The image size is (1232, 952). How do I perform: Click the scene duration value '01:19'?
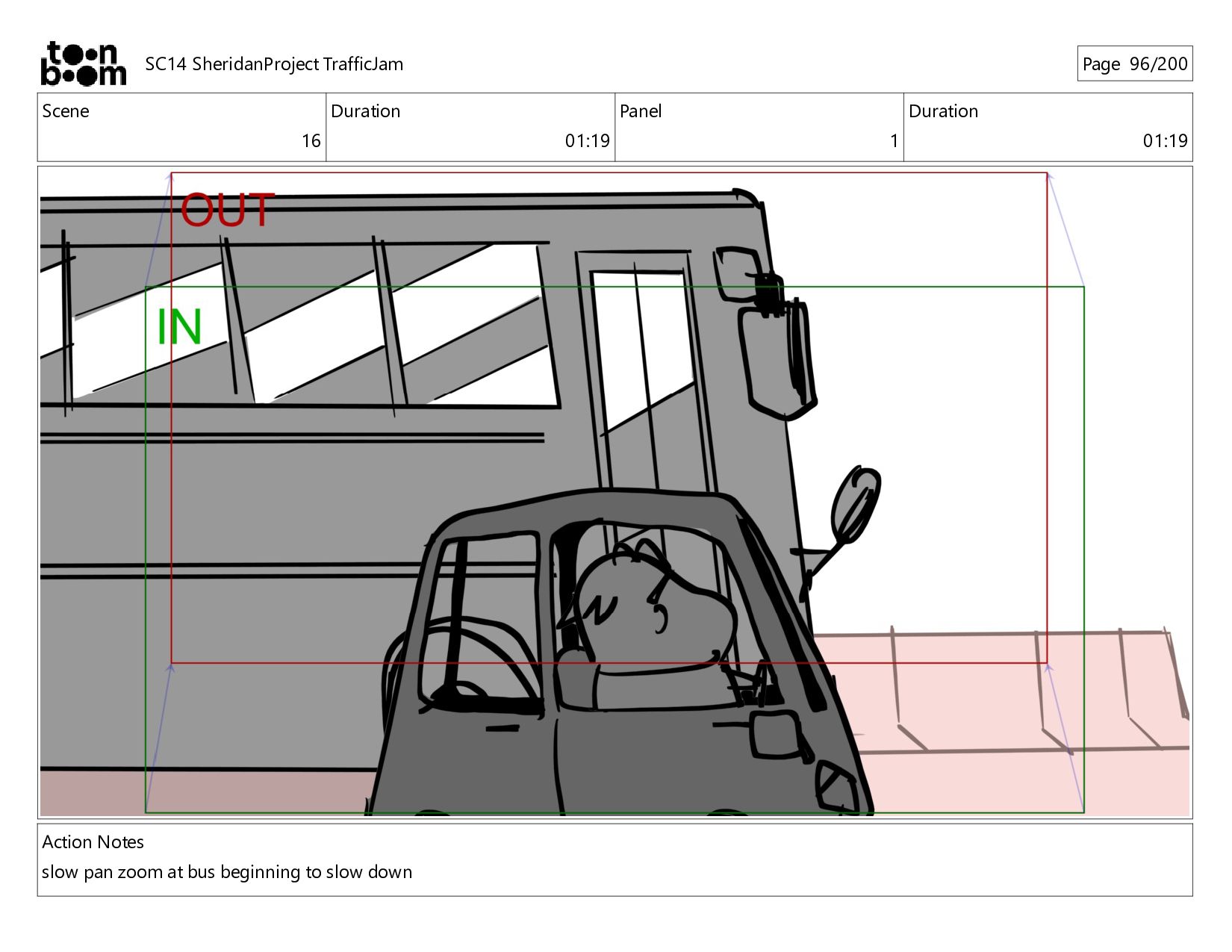point(587,141)
